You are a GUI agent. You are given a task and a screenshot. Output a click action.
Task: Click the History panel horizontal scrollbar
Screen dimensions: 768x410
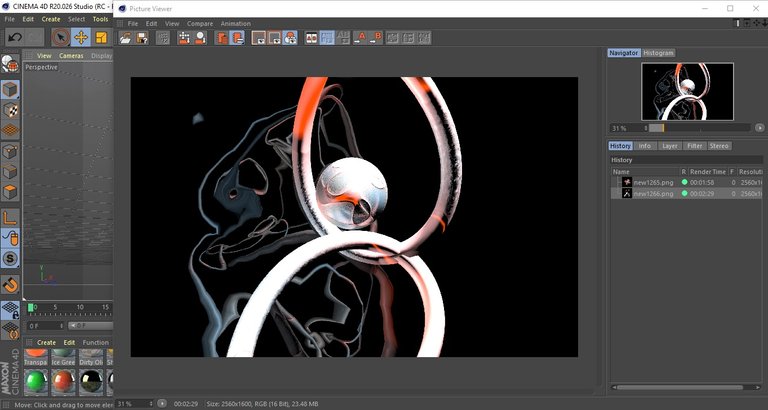[x=679, y=387]
